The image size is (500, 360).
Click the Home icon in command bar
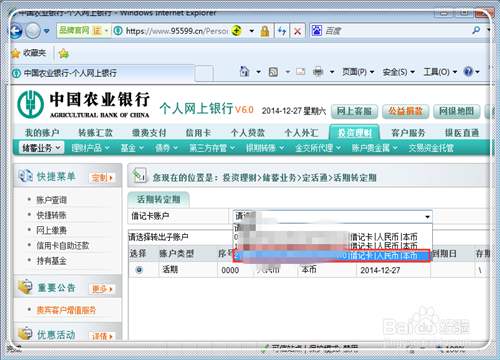(245, 71)
